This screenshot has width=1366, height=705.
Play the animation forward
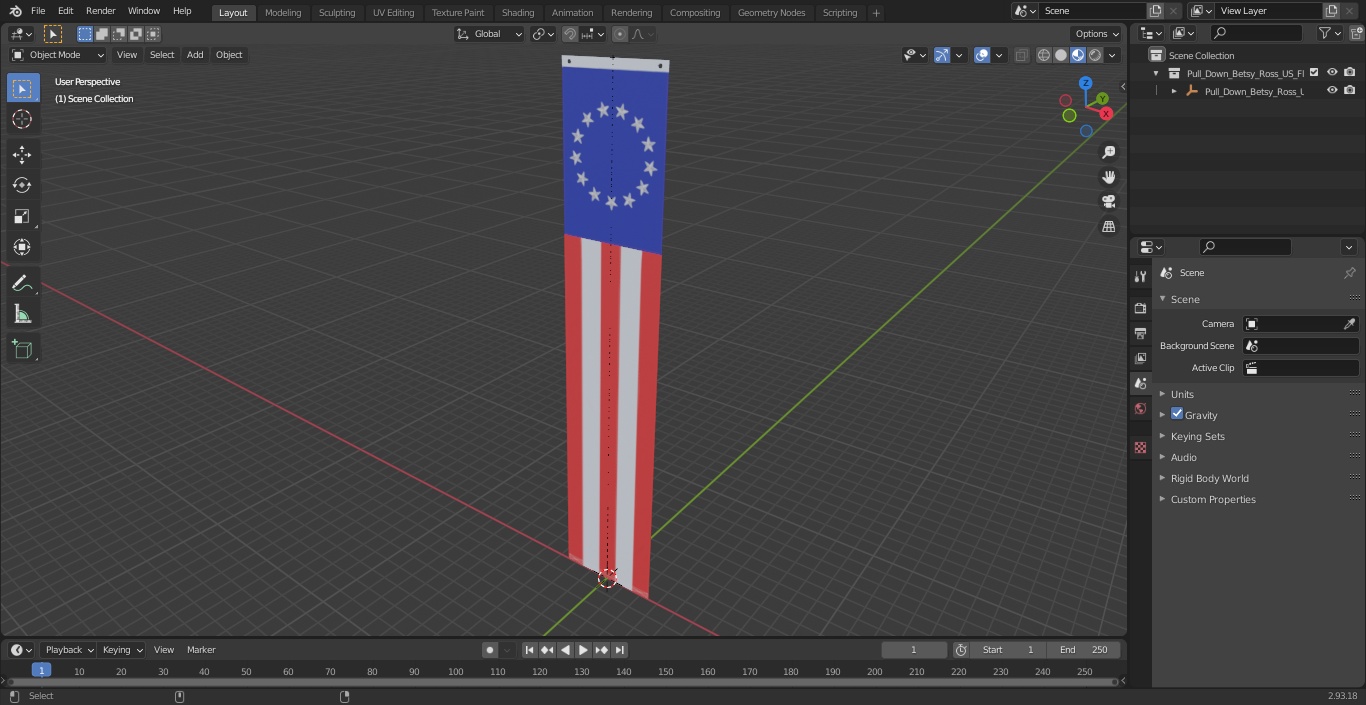583,650
